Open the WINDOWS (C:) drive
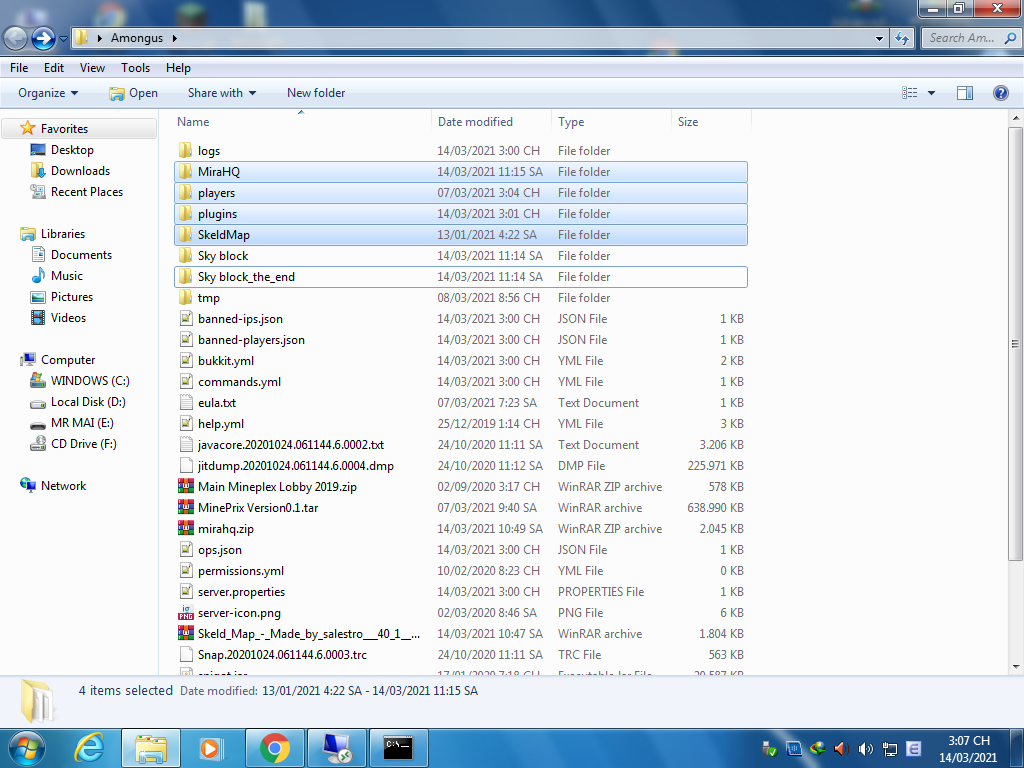The width and height of the screenshot is (1024, 768). 90,381
